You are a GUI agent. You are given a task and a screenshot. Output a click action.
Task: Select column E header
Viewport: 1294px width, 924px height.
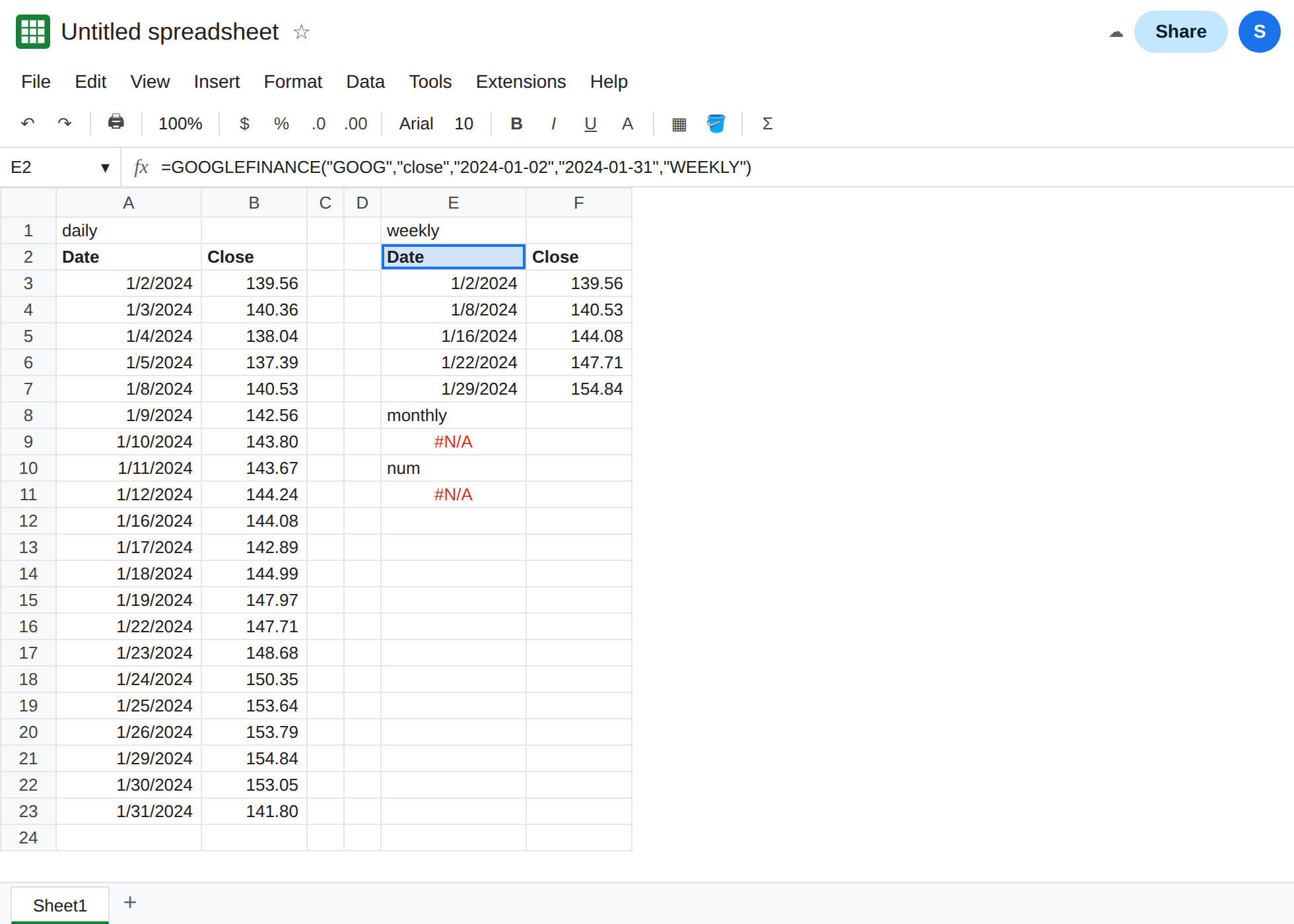pos(453,203)
